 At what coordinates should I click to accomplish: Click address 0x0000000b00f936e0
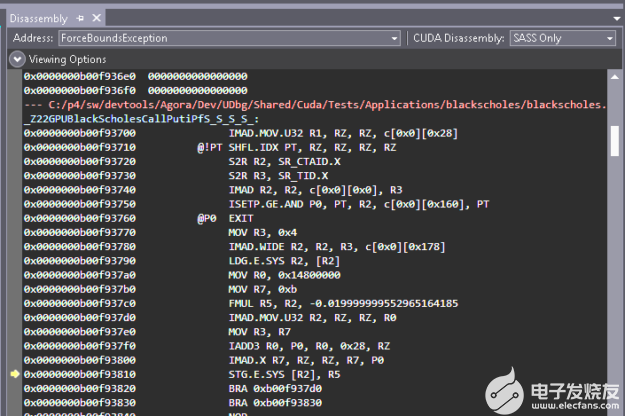(x=80, y=76)
